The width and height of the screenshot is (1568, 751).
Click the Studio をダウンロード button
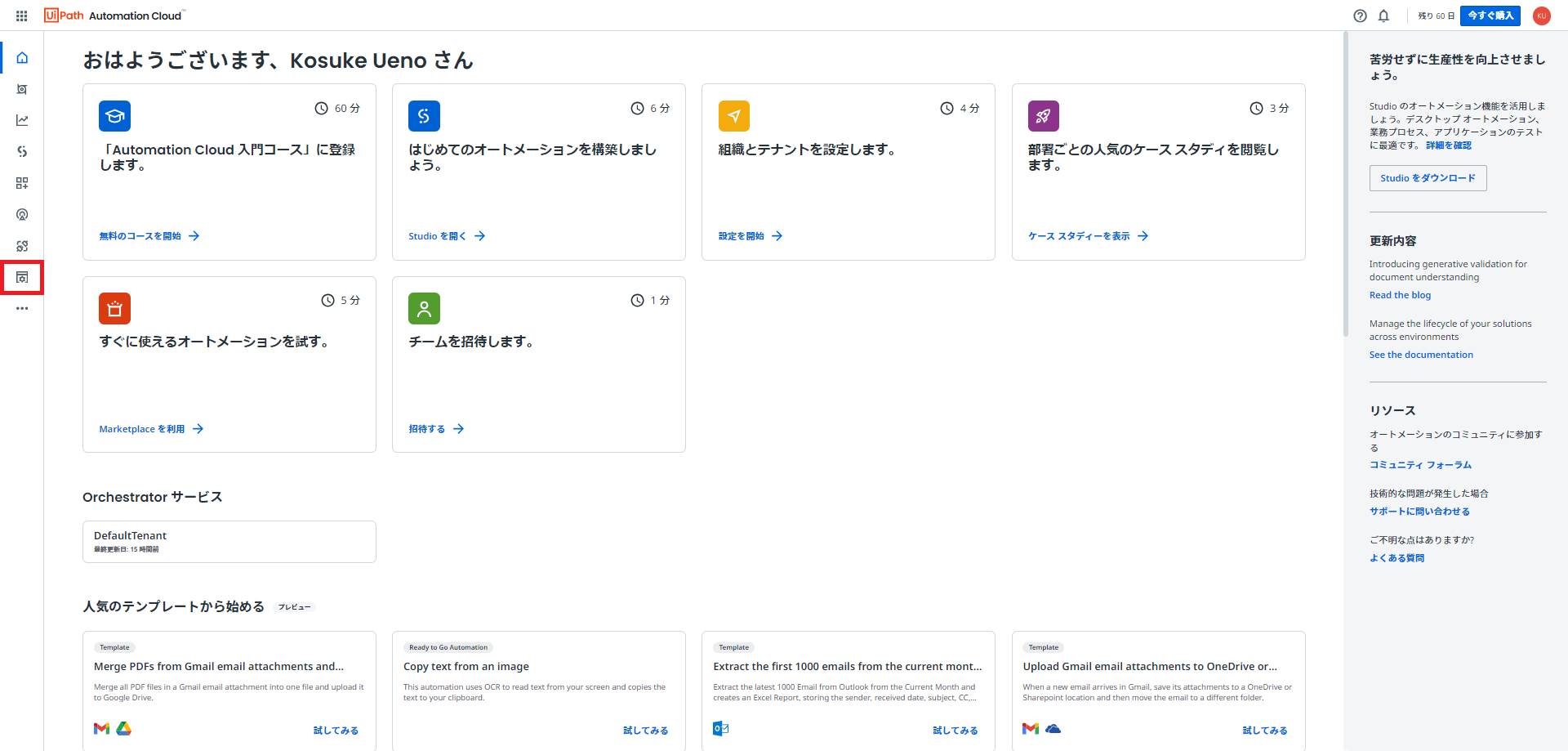click(1428, 178)
